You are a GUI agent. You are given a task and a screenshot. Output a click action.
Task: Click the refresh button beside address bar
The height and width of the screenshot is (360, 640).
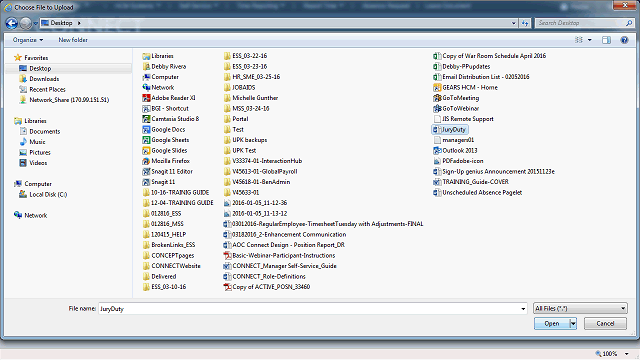point(525,23)
